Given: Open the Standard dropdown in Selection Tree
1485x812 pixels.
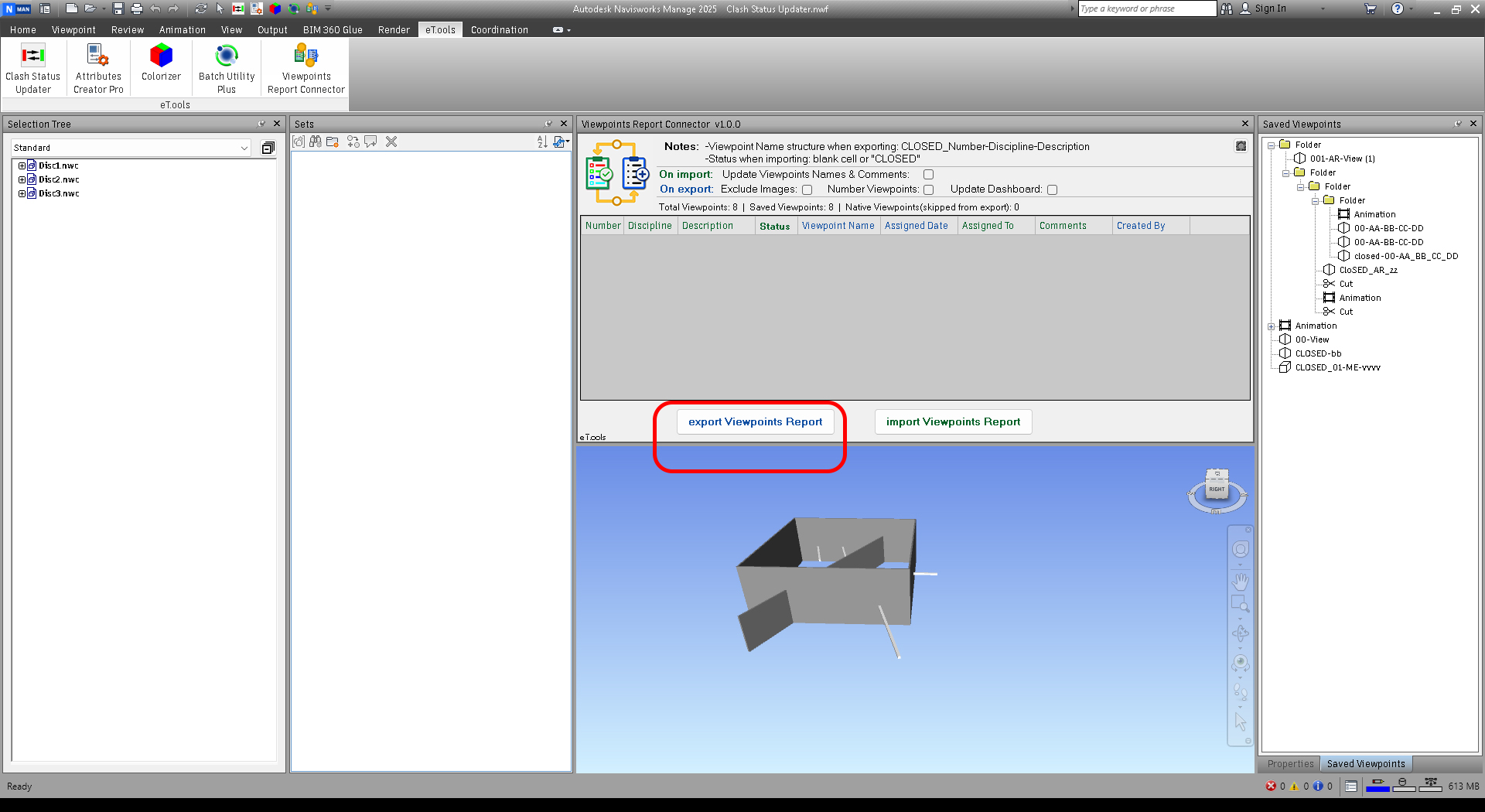Looking at the screenshot, I should pyautogui.click(x=131, y=148).
